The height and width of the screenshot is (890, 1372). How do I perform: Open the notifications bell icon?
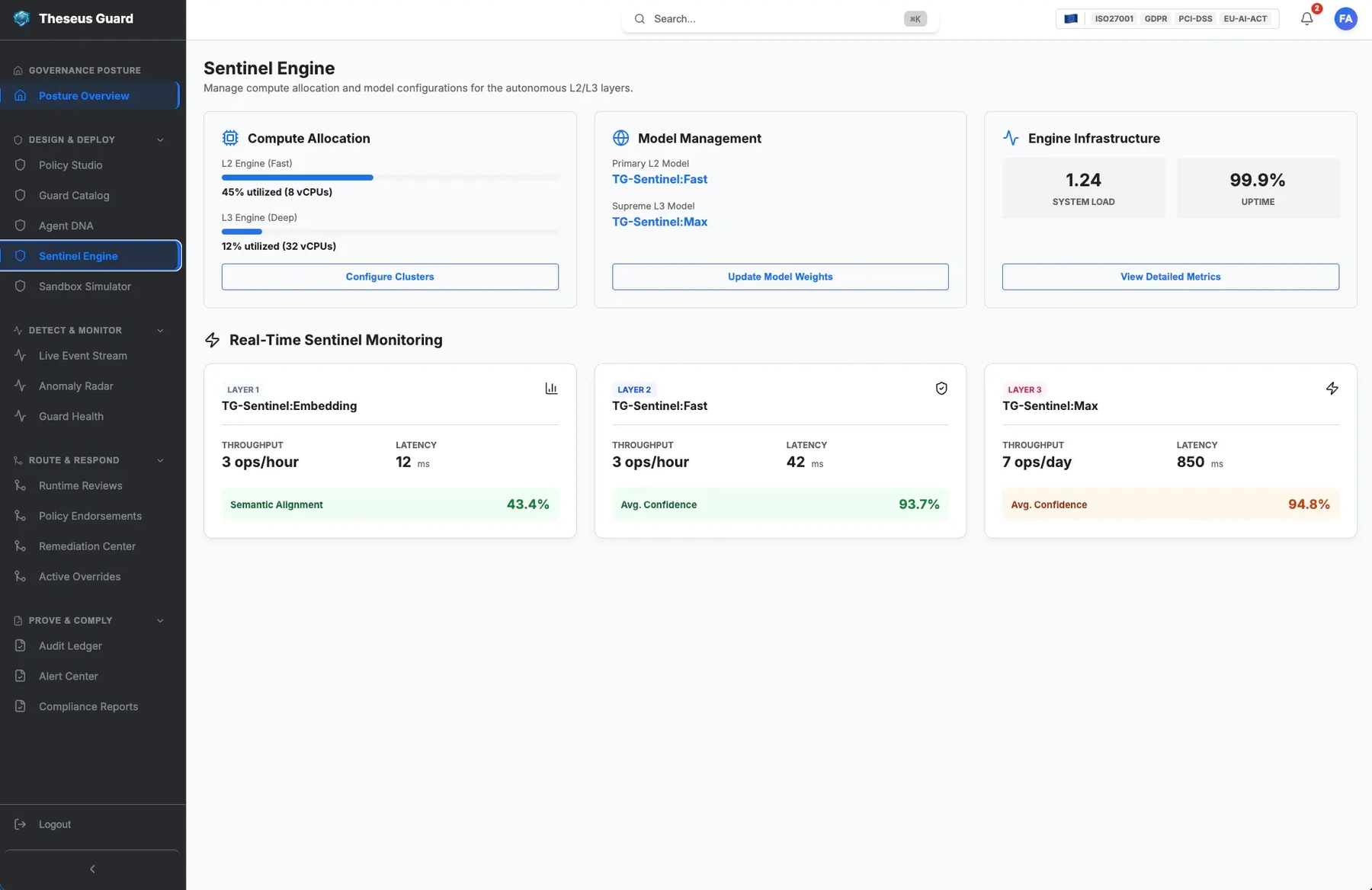point(1306,19)
